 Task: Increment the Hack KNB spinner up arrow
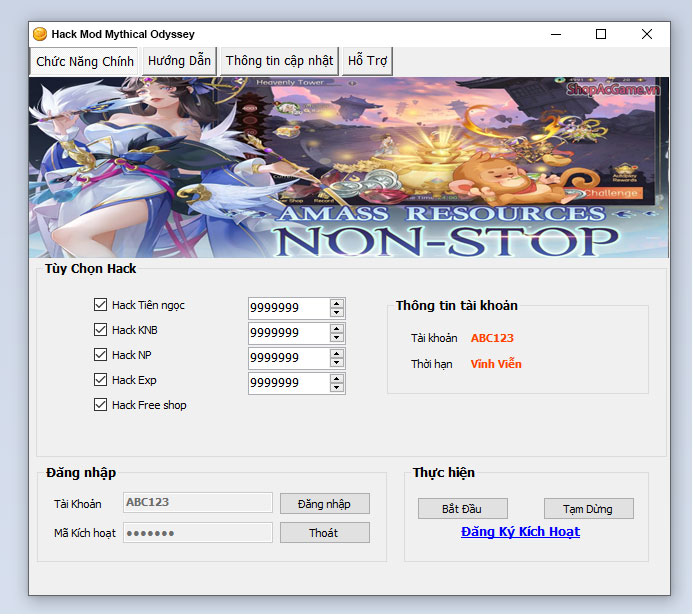337,328
